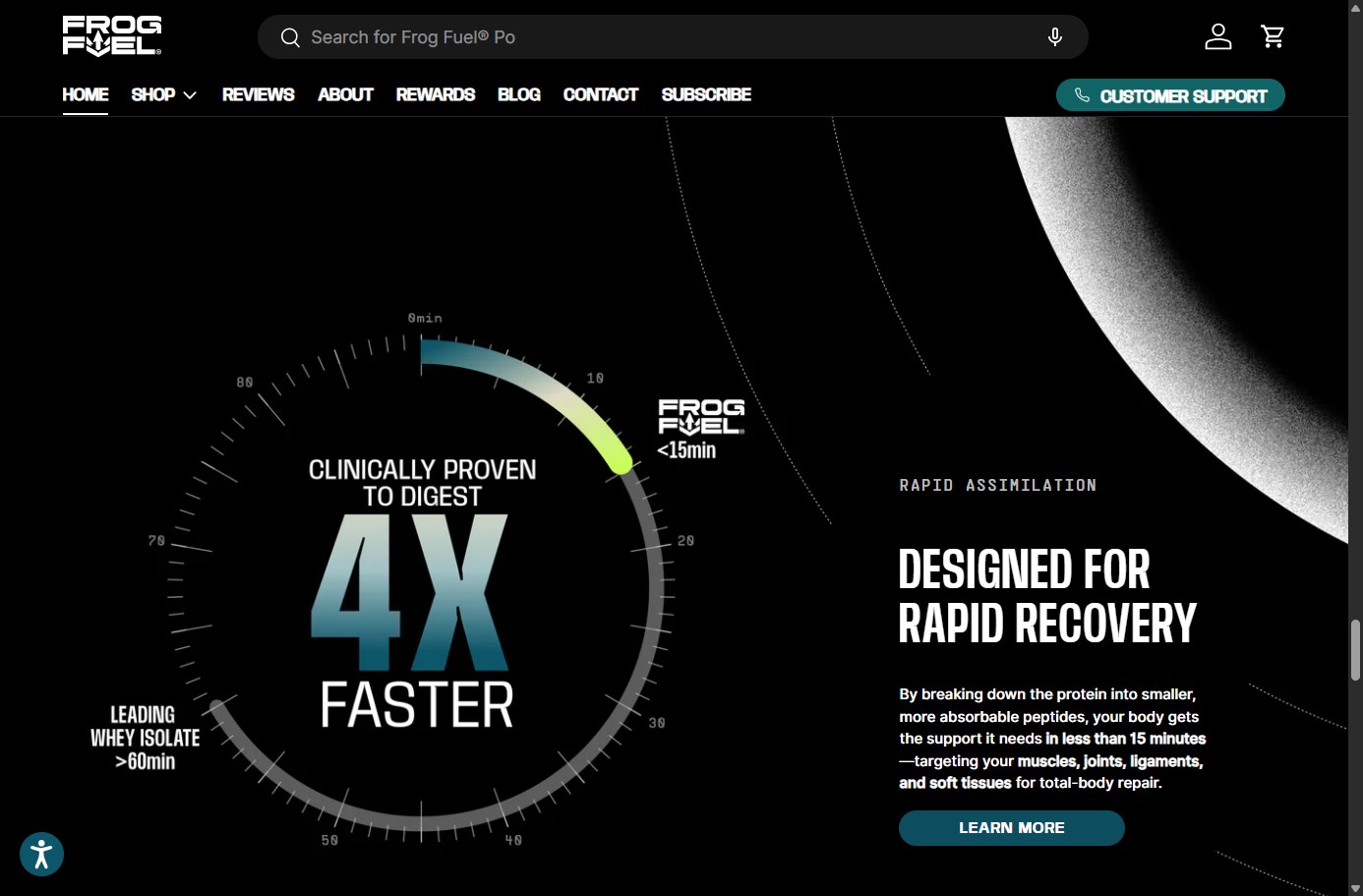
Task: Open the user account icon
Action: tap(1217, 37)
